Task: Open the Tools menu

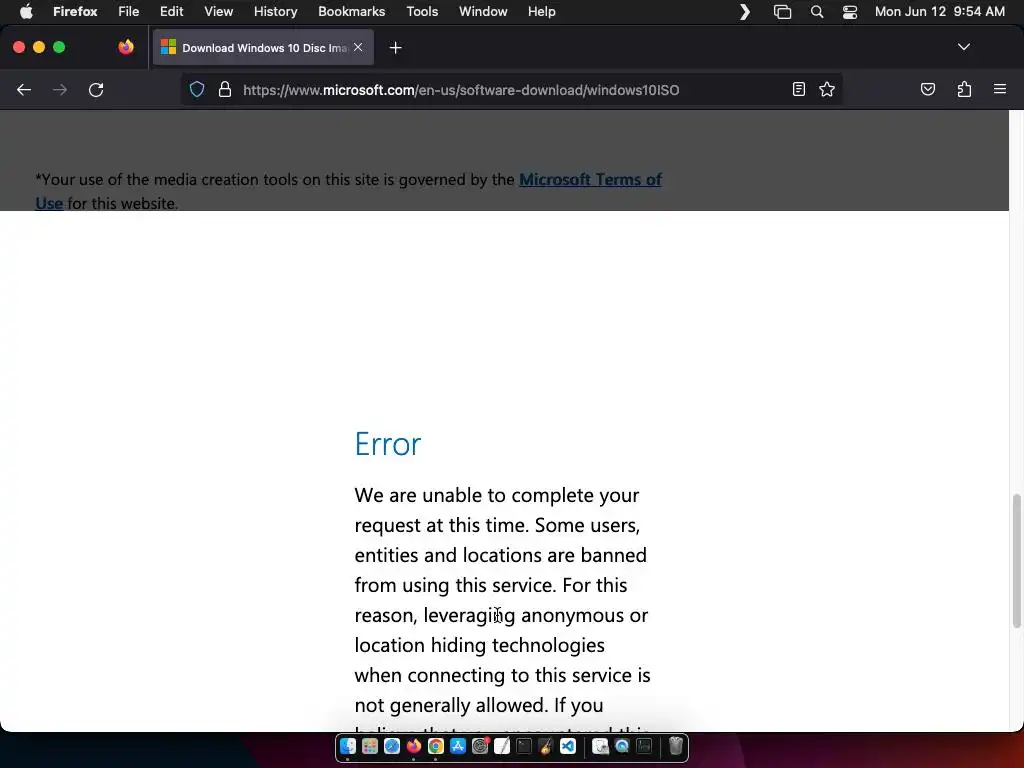Action: [422, 12]
